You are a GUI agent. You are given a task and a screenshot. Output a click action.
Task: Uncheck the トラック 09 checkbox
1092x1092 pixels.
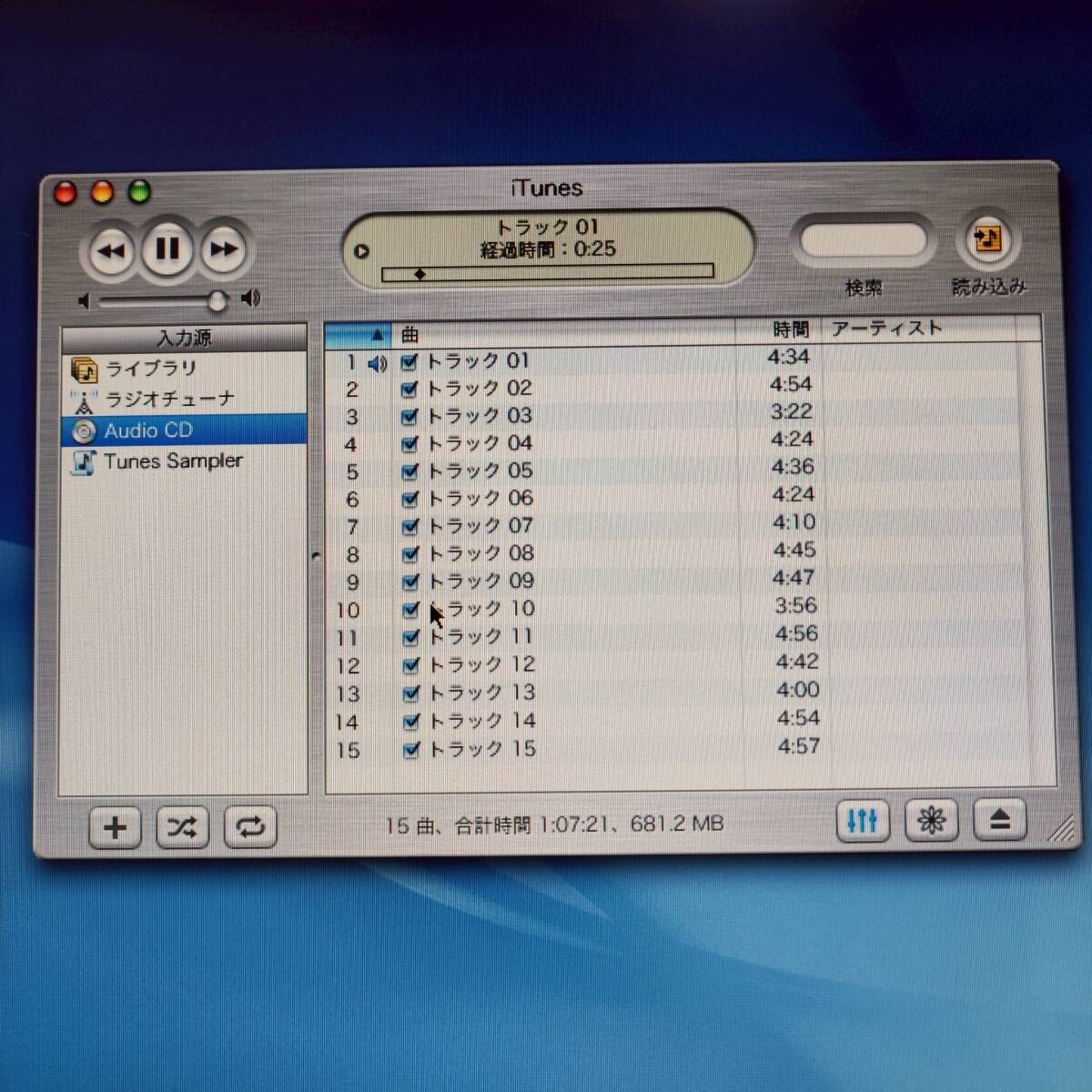click(410, 581)
